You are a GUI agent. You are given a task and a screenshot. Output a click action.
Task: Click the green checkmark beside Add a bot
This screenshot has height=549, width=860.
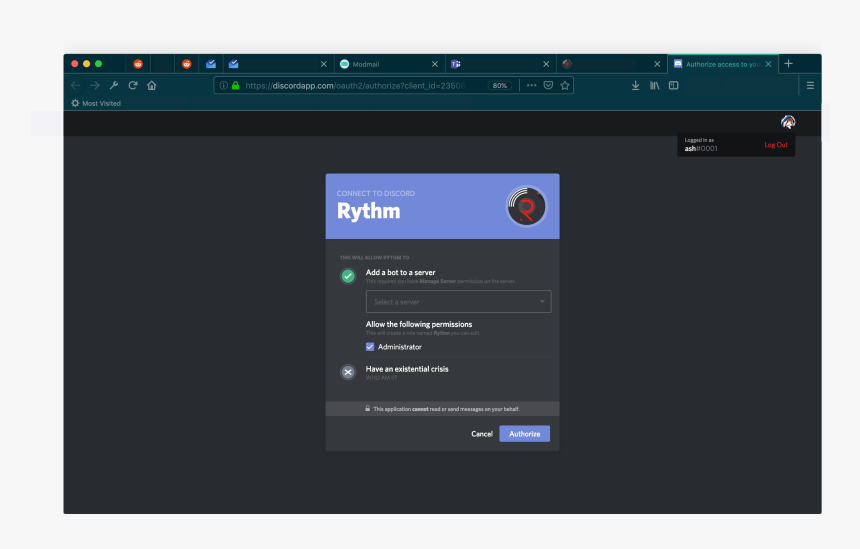(x=348, y=276)
